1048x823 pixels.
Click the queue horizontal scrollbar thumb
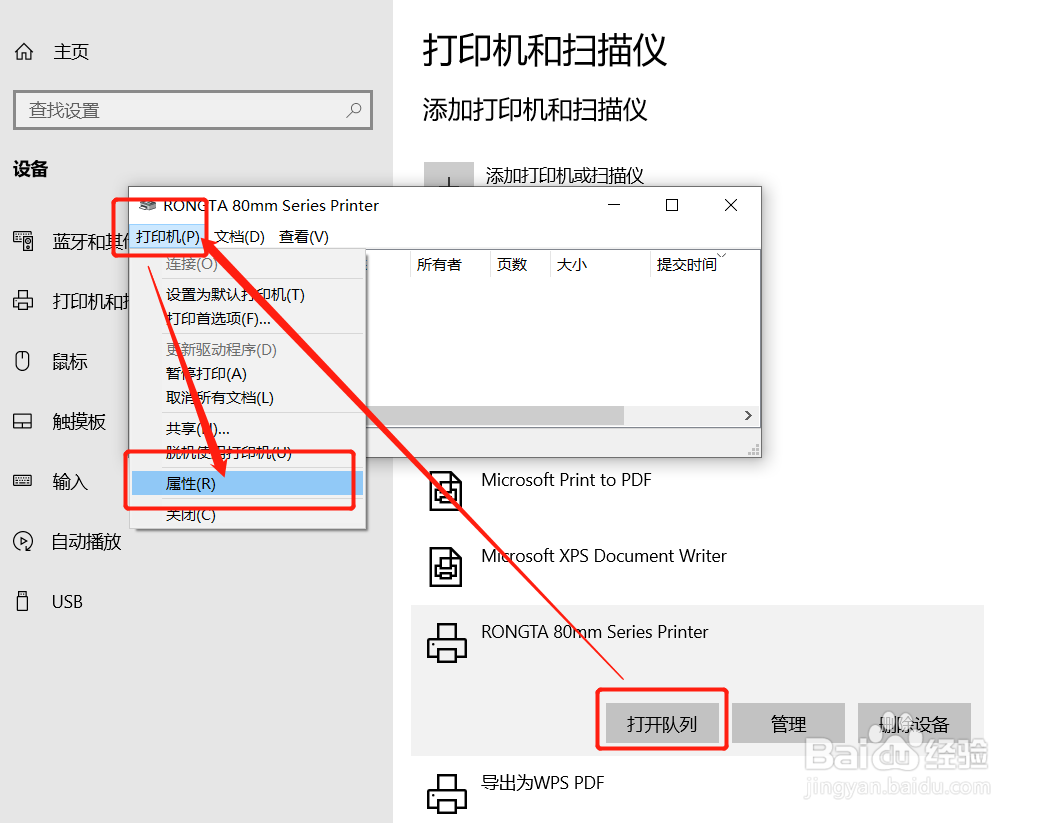point(495,415)
